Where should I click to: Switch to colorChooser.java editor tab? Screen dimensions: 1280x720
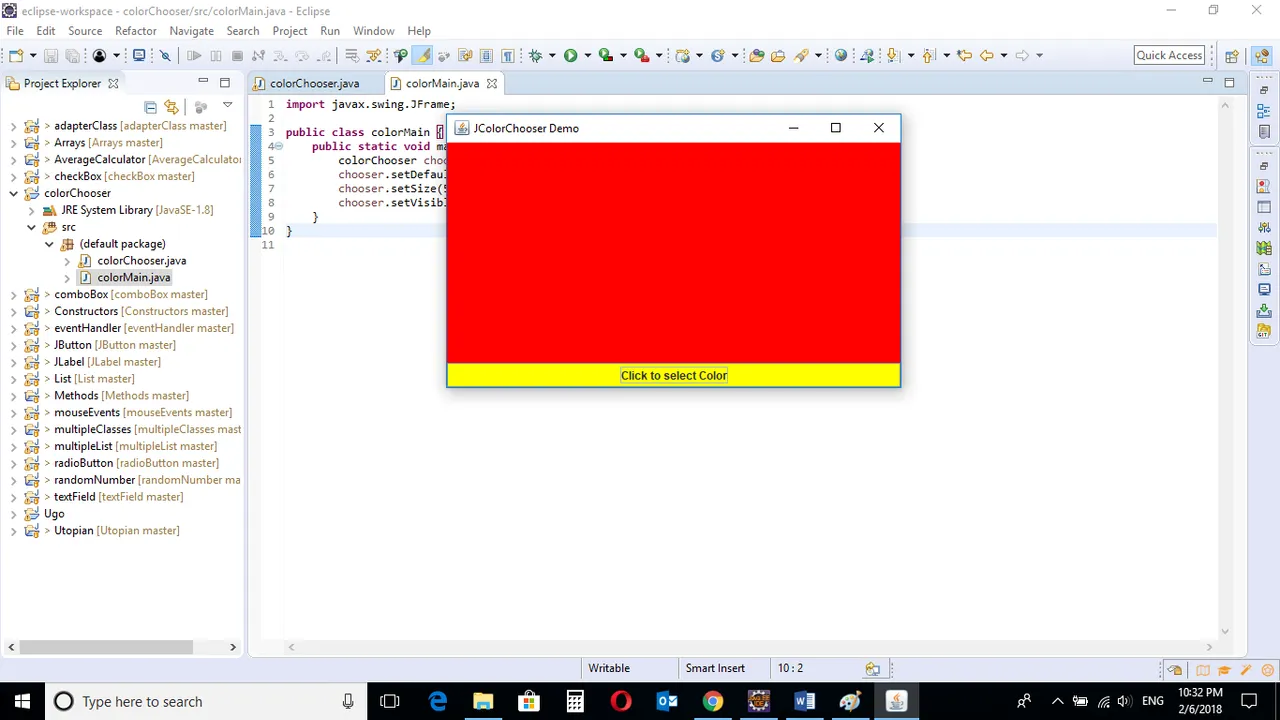click(314, 83)
